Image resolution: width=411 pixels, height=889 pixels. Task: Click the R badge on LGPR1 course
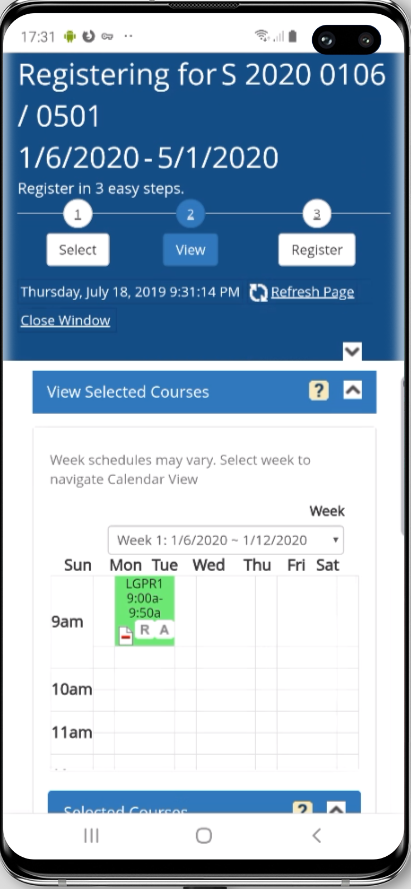145,629
